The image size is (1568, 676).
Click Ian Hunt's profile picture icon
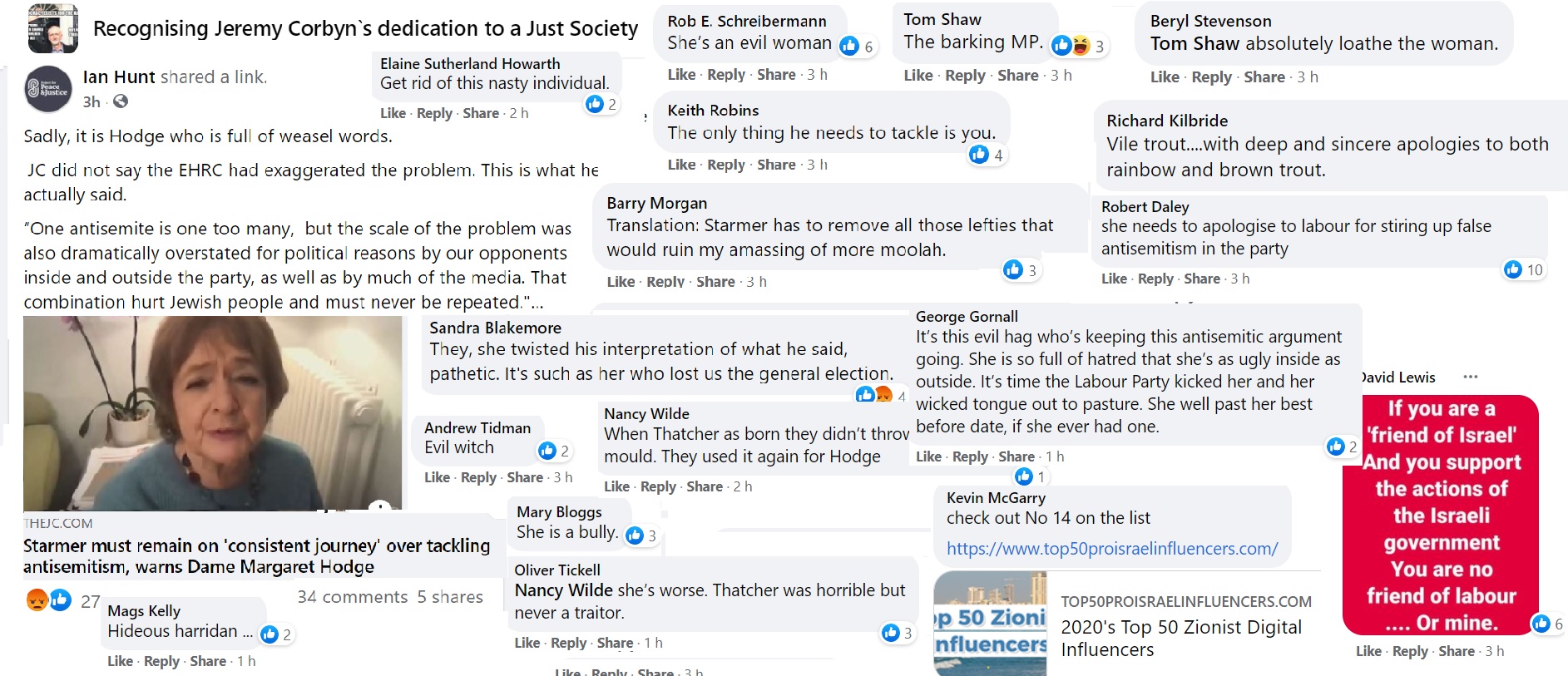(x=48, y=89)
